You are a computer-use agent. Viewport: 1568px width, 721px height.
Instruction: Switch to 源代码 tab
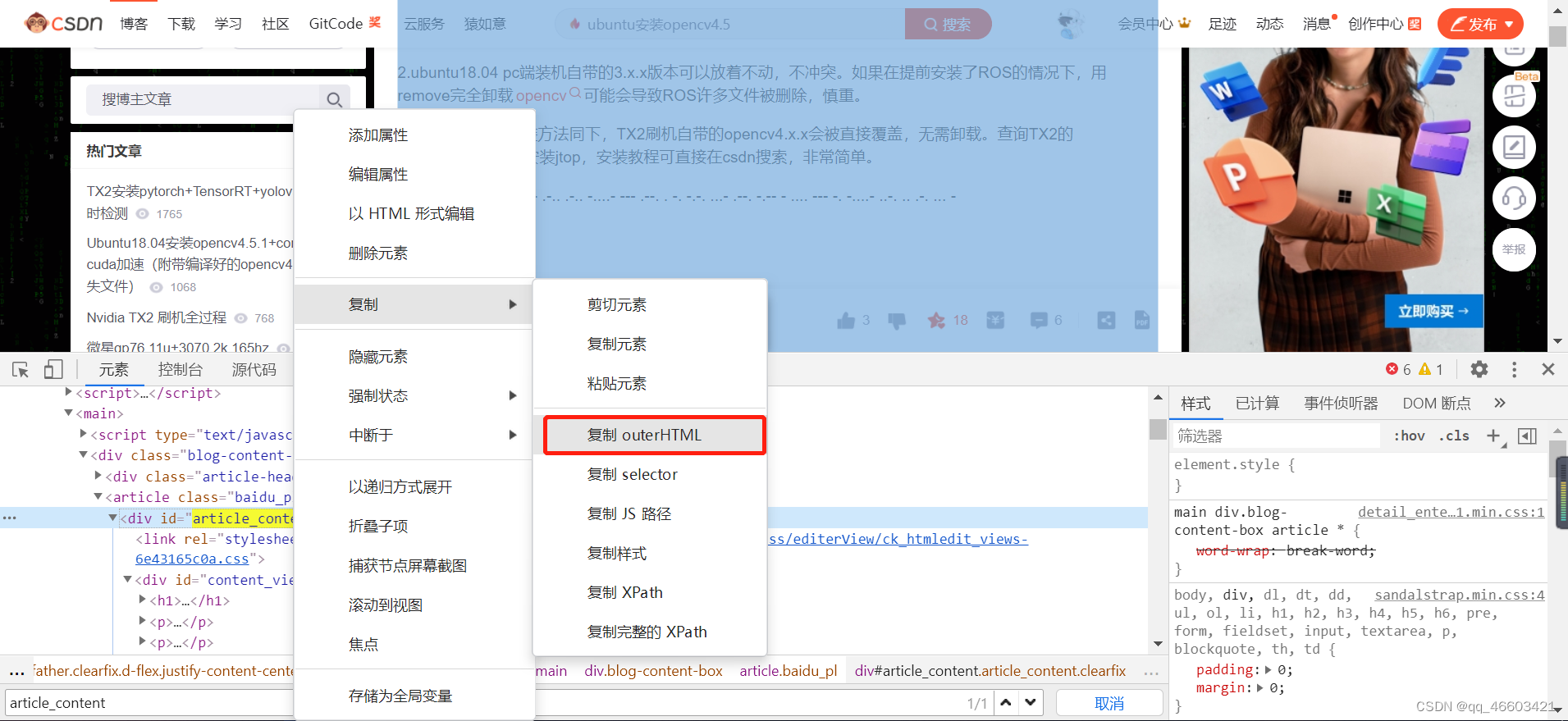pos(254,370)
